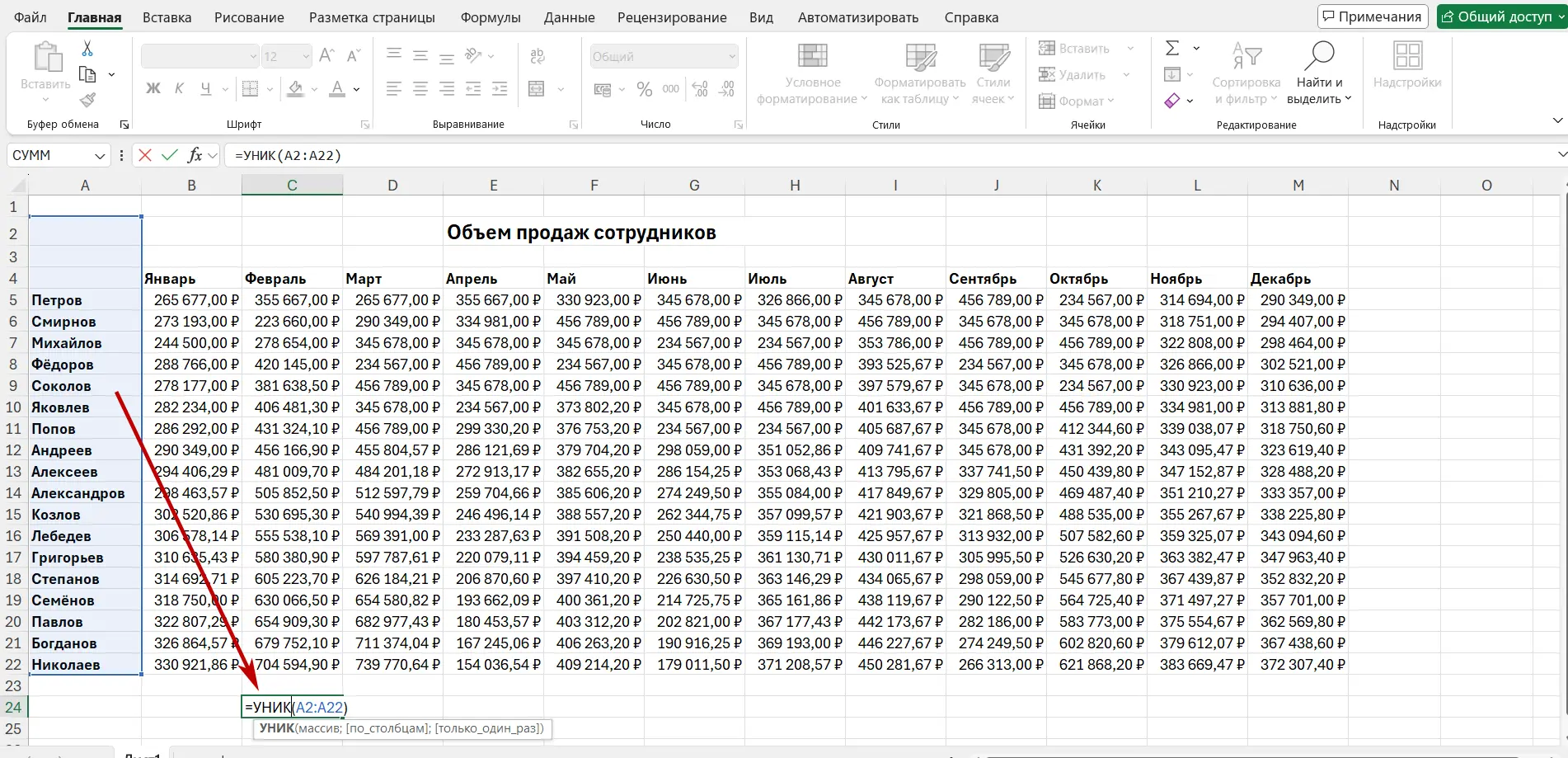Screen dimensions: 1568x758
Task: Switch to the Формулы ribbon tab
Action: pyautogui.click(x=491, y=16)
